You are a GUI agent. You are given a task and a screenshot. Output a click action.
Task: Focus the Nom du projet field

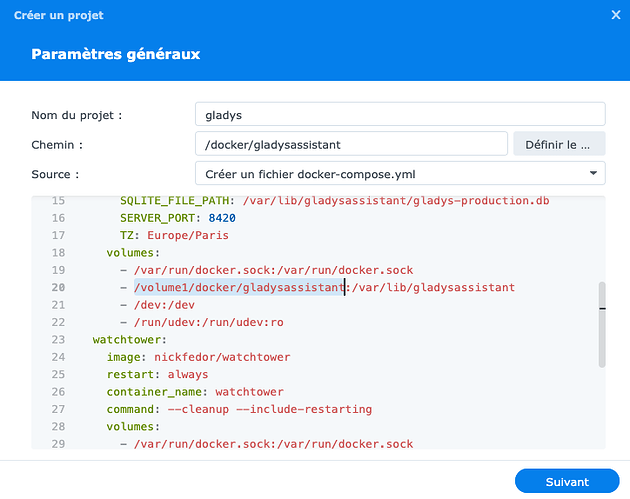point(400,115)
